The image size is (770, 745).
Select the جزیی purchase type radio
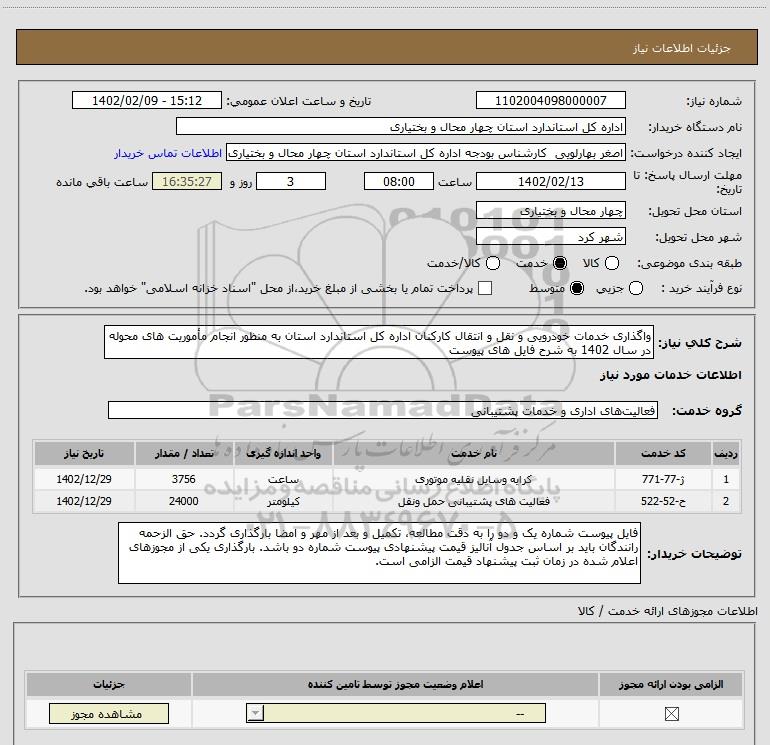tap(636, 288)
